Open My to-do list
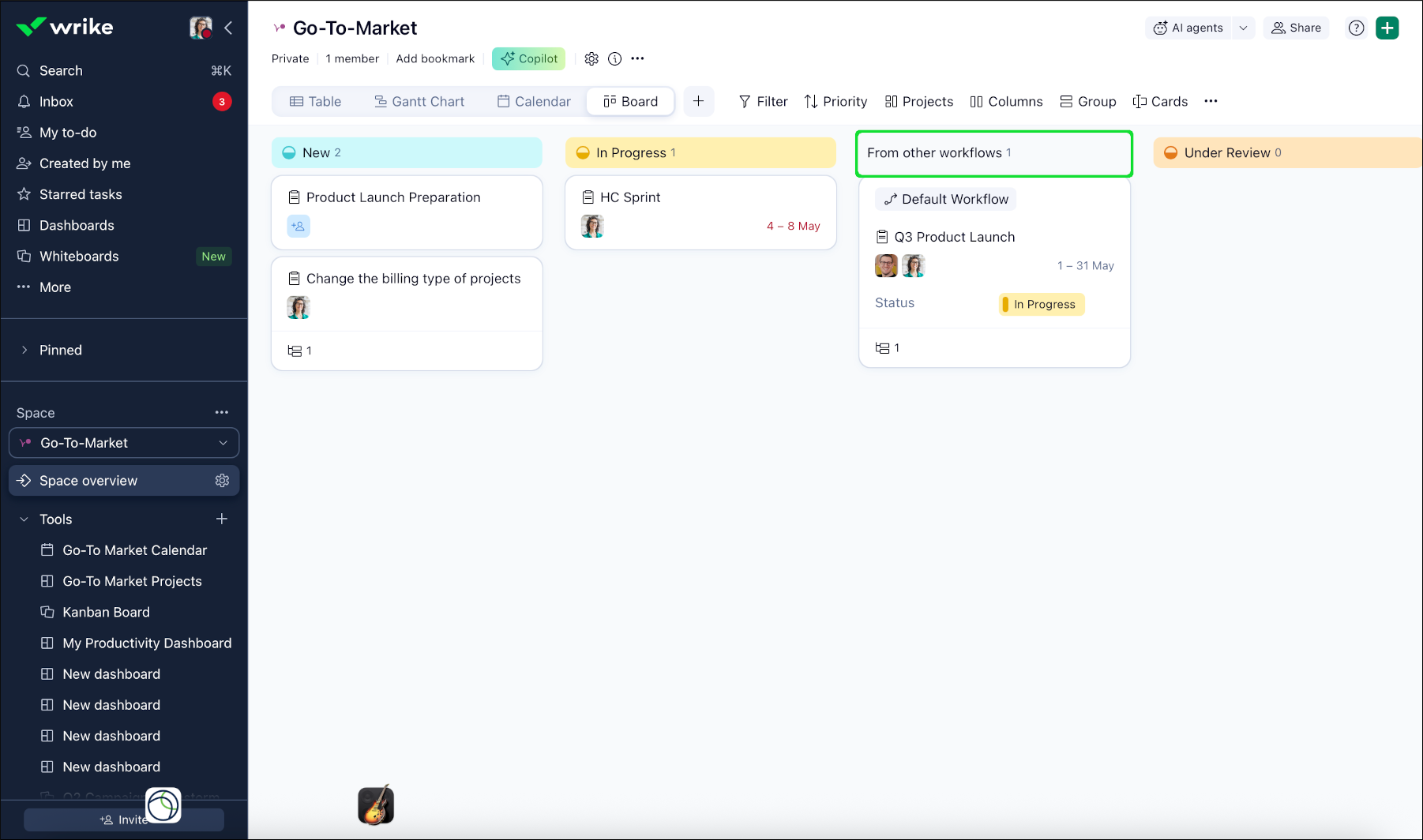1423x840 pixels. click(124, 132)
